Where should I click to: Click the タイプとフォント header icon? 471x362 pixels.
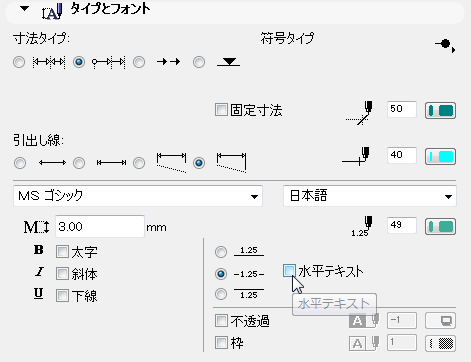[x=52, y=11]
